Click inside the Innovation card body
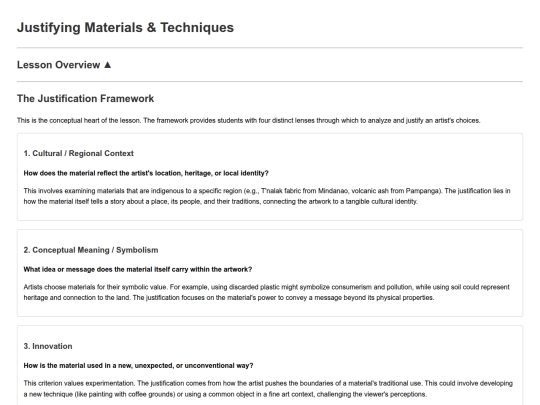Screen dimensions: 540x405 tap(270, 365)
